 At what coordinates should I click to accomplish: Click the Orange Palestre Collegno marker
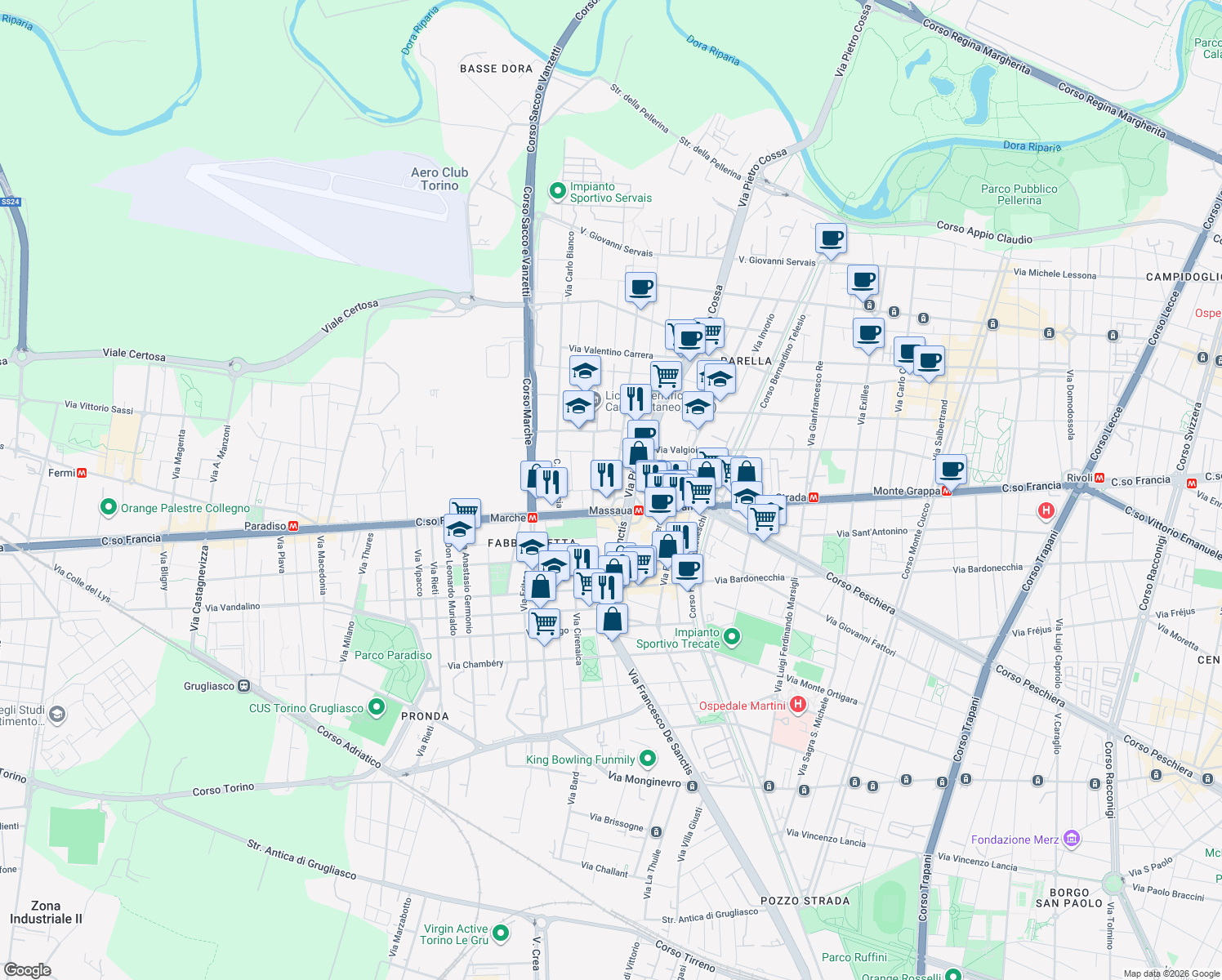point(109,506)
